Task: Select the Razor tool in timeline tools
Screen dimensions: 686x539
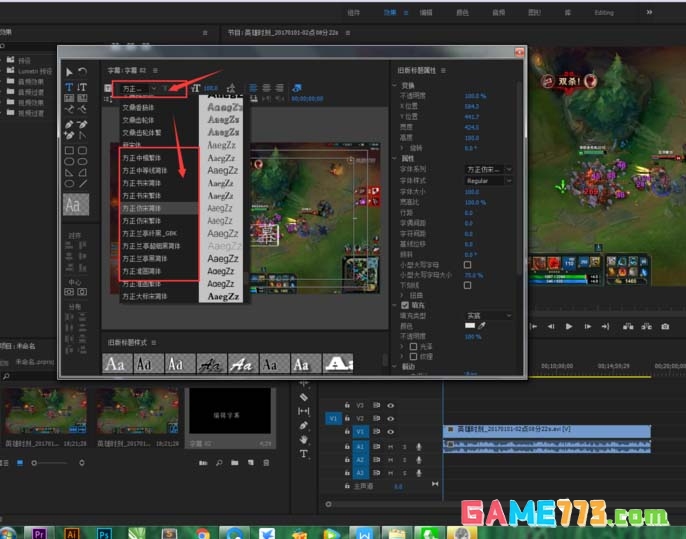Action: [304, 397]
